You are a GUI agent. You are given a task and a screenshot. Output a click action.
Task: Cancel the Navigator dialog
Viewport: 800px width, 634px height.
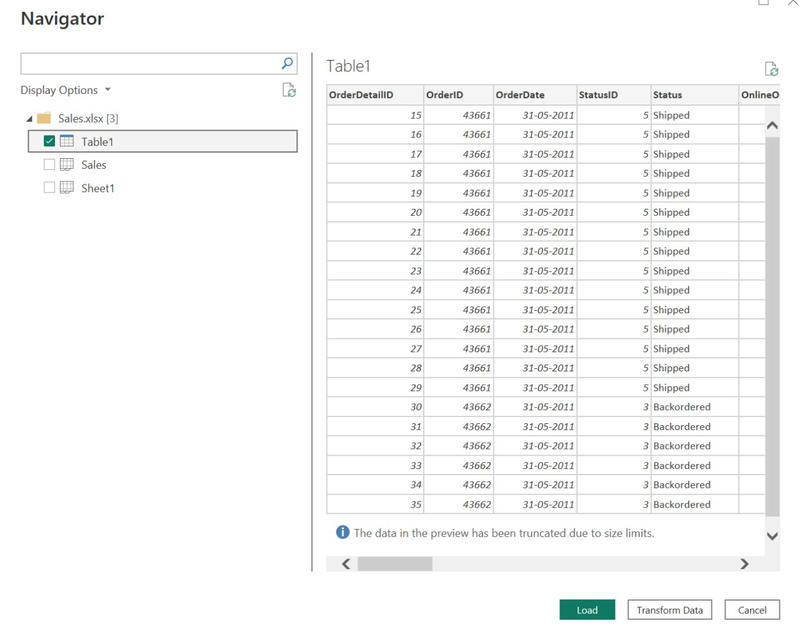pyautogui.click(x=752, y=610)
